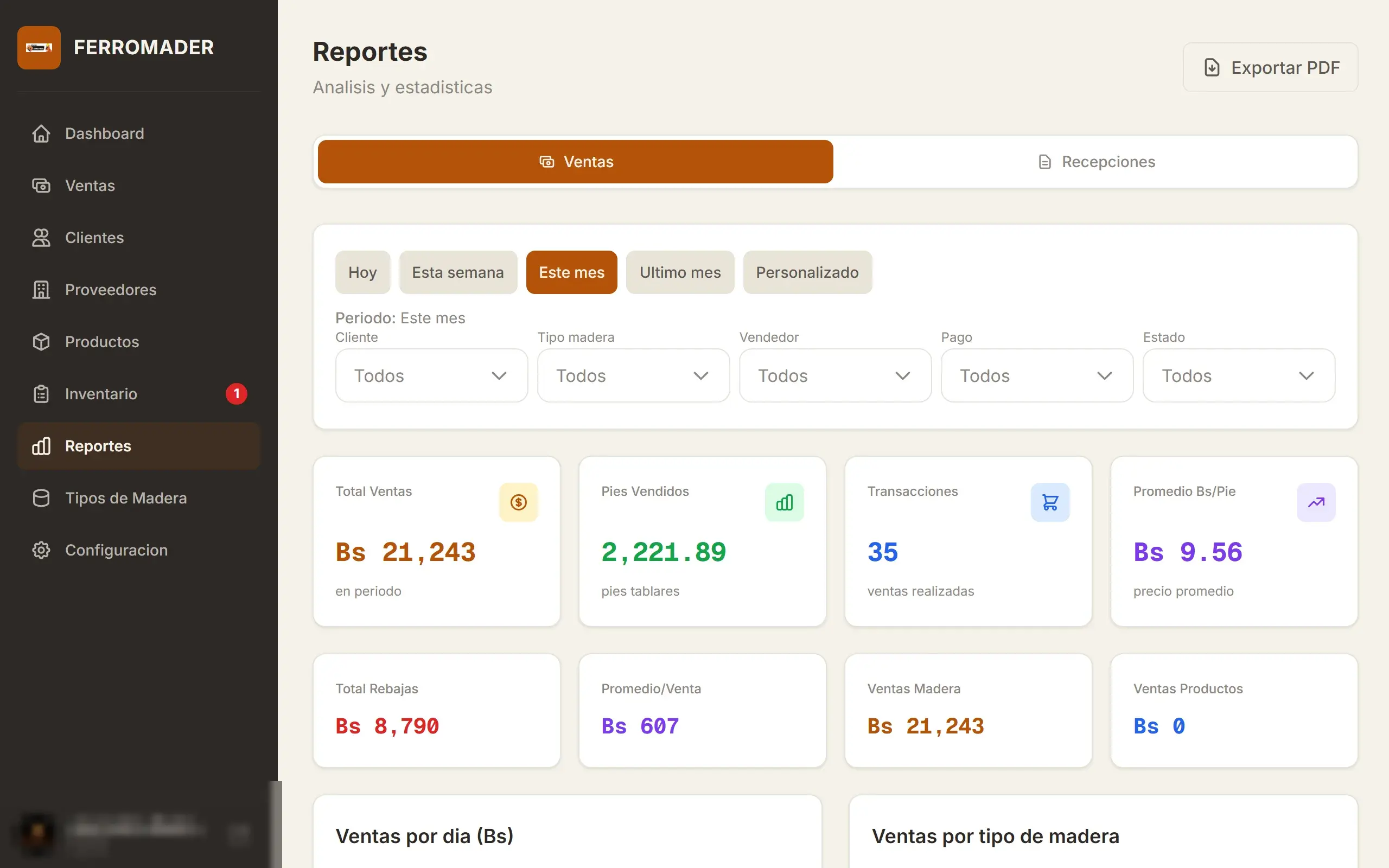This screenshot has width=1389, height=868.
Task: Click the Exportar PDF button
Action: coord(1270,67)
